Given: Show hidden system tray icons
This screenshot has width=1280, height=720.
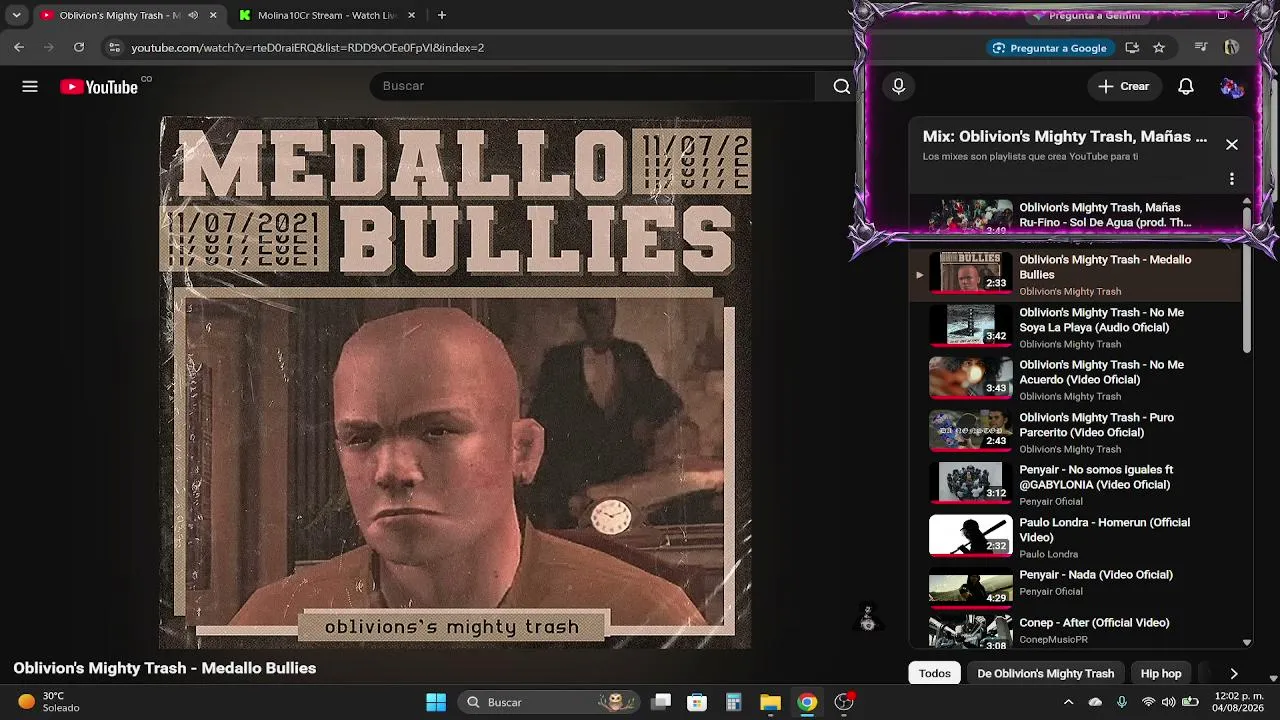Looking at the screenshot, I should pyautogui.click(x=1068, y=702).
